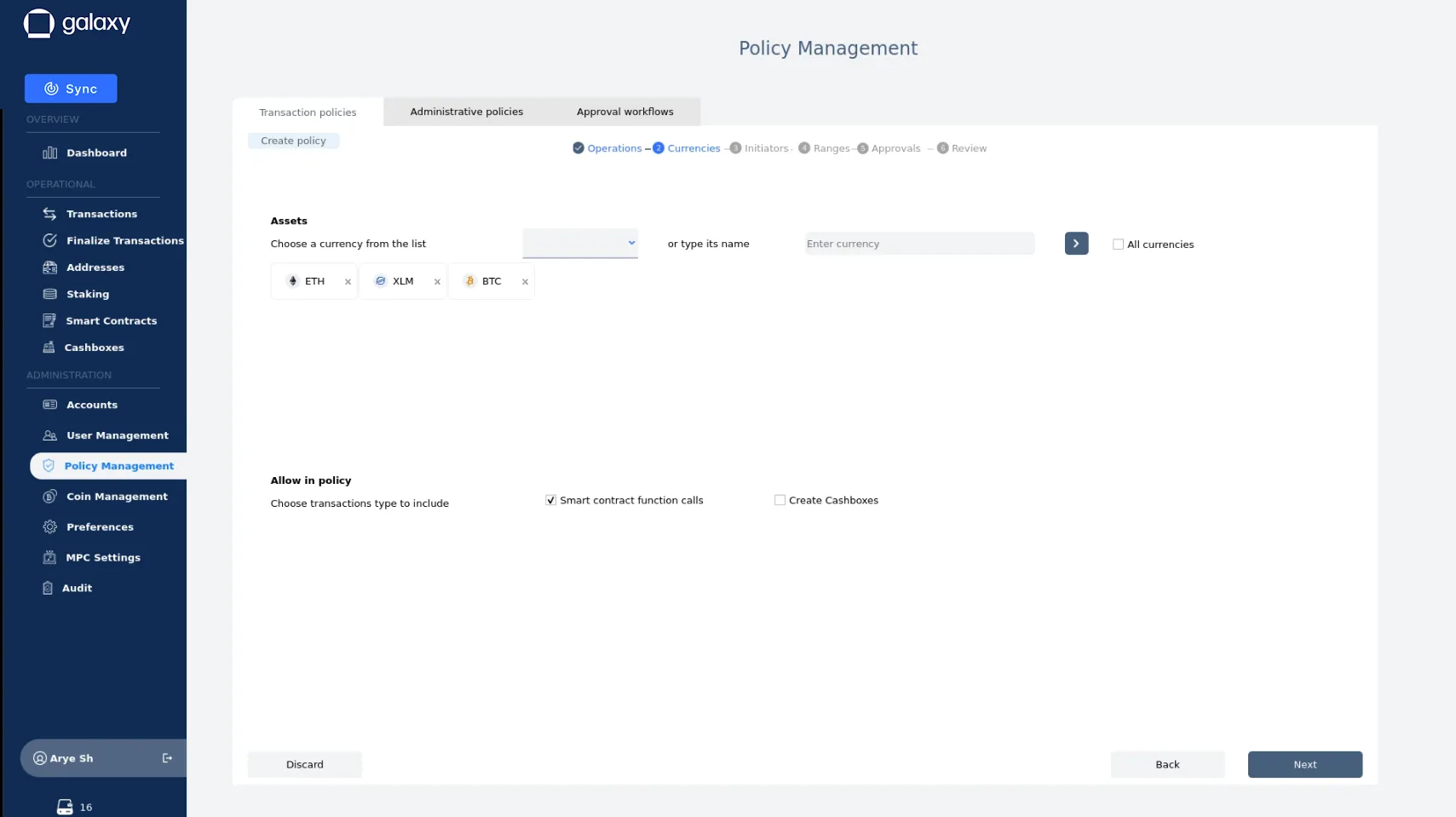Click the Finalize Transactions checkmark icon
The height and width of the screenshot is (817, 1456).
[x=49, y=240]
